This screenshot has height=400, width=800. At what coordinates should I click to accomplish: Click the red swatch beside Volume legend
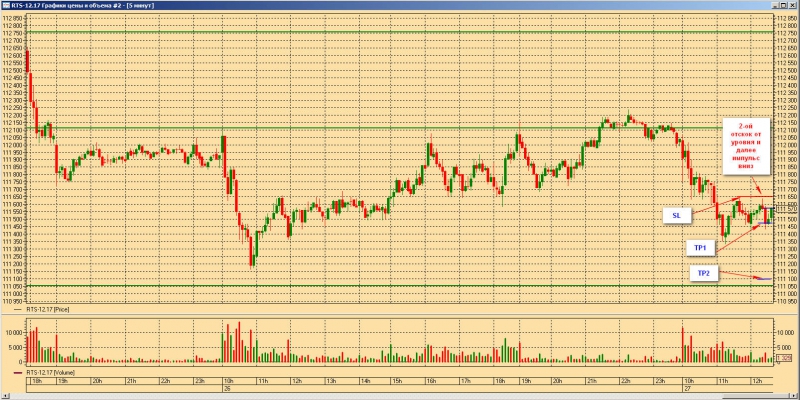18,373
